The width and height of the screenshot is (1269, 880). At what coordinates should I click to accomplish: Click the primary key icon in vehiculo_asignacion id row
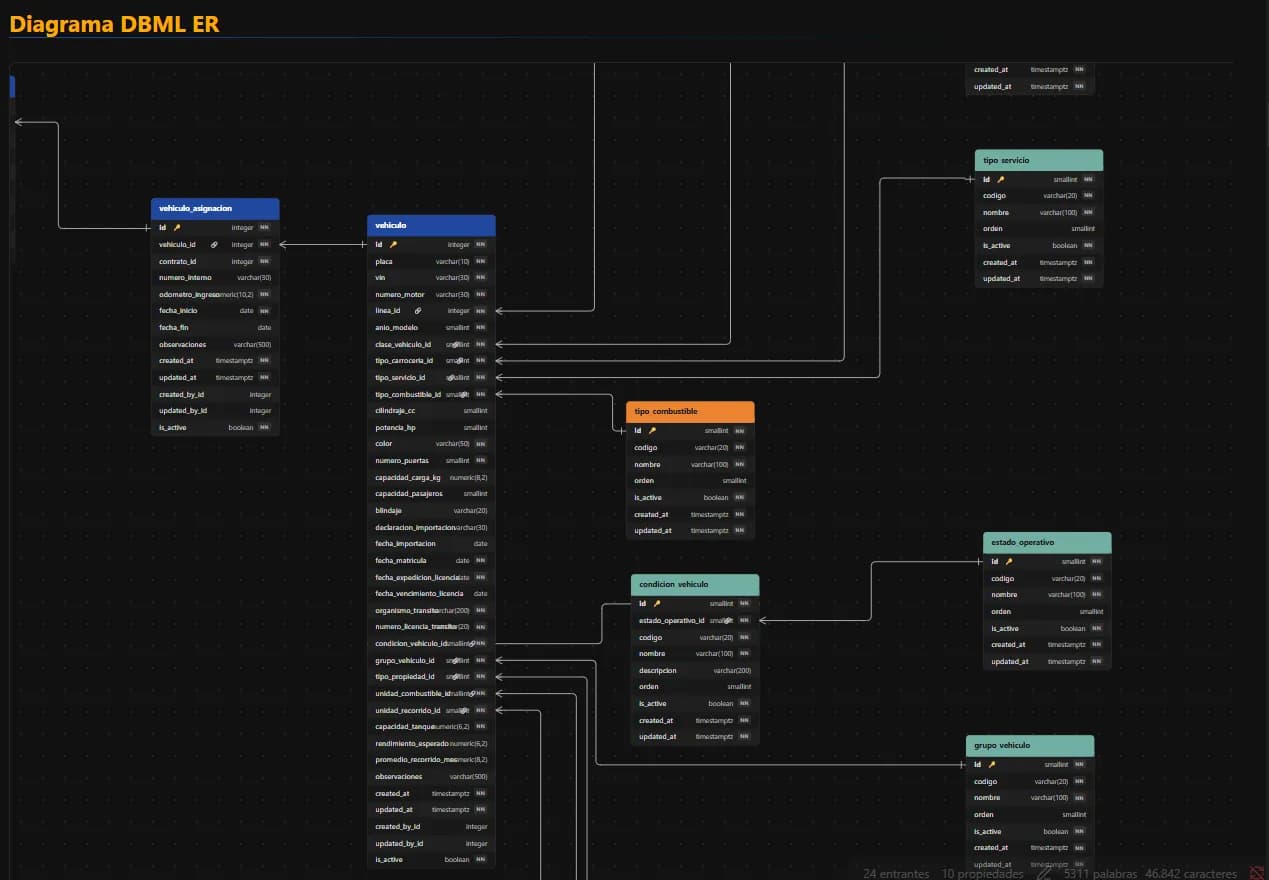pyautogui.click(x=177, y=228)
